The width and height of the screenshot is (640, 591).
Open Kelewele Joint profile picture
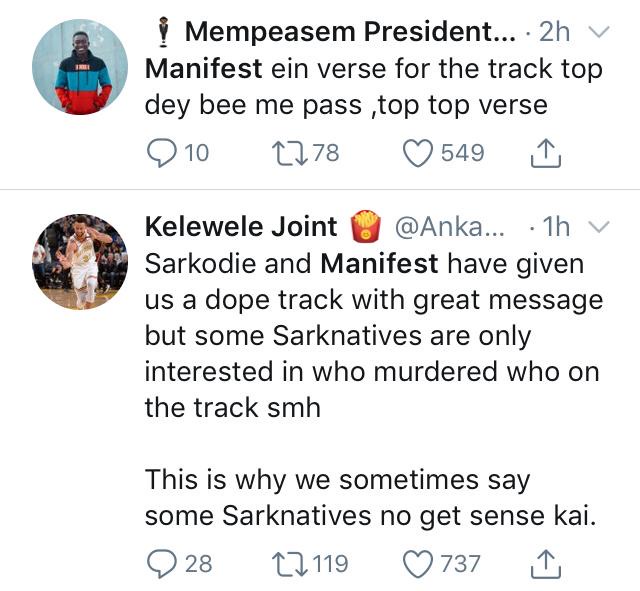[x=80, y=262]
